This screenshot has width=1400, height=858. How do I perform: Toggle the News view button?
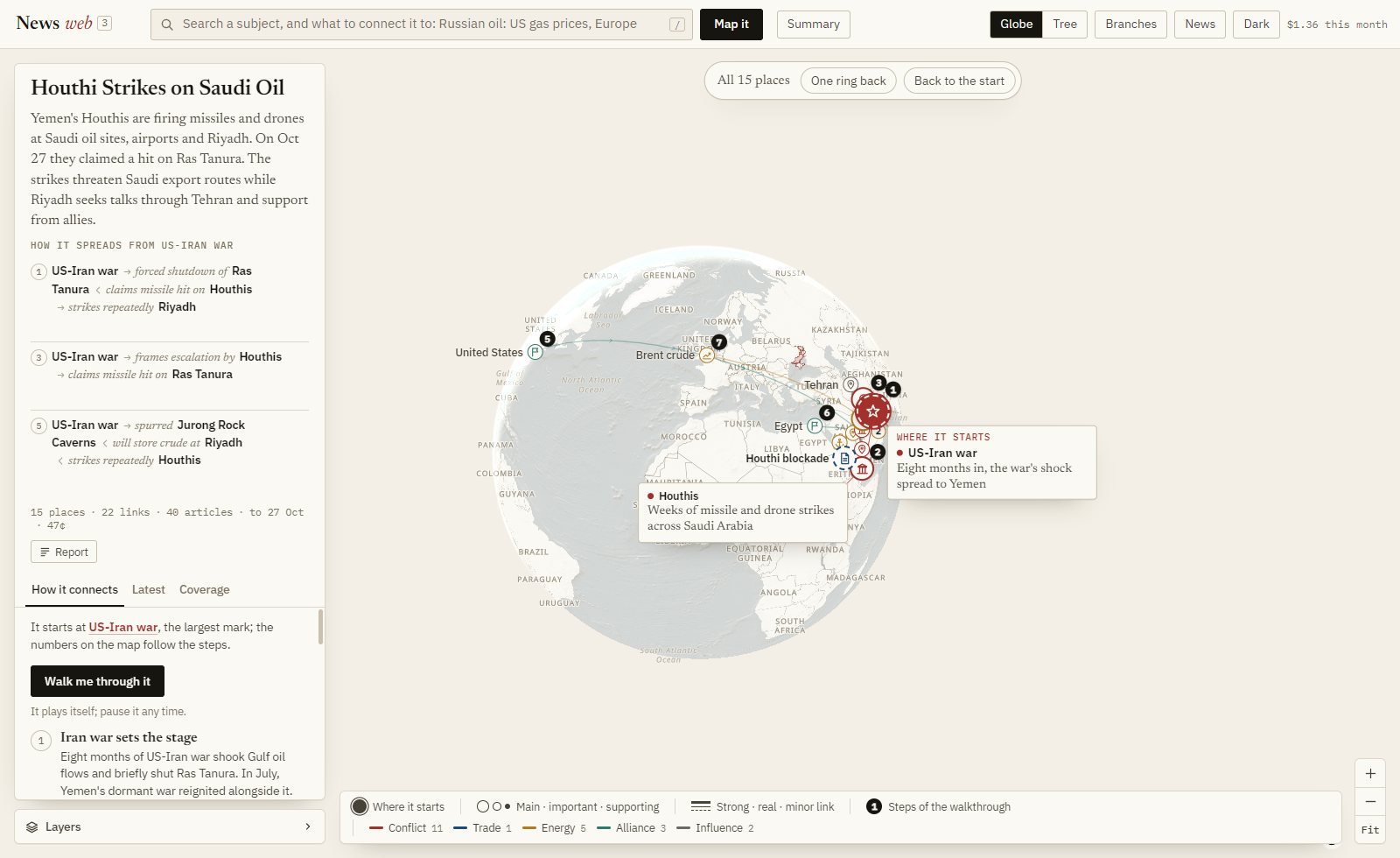pos(1200,25)
